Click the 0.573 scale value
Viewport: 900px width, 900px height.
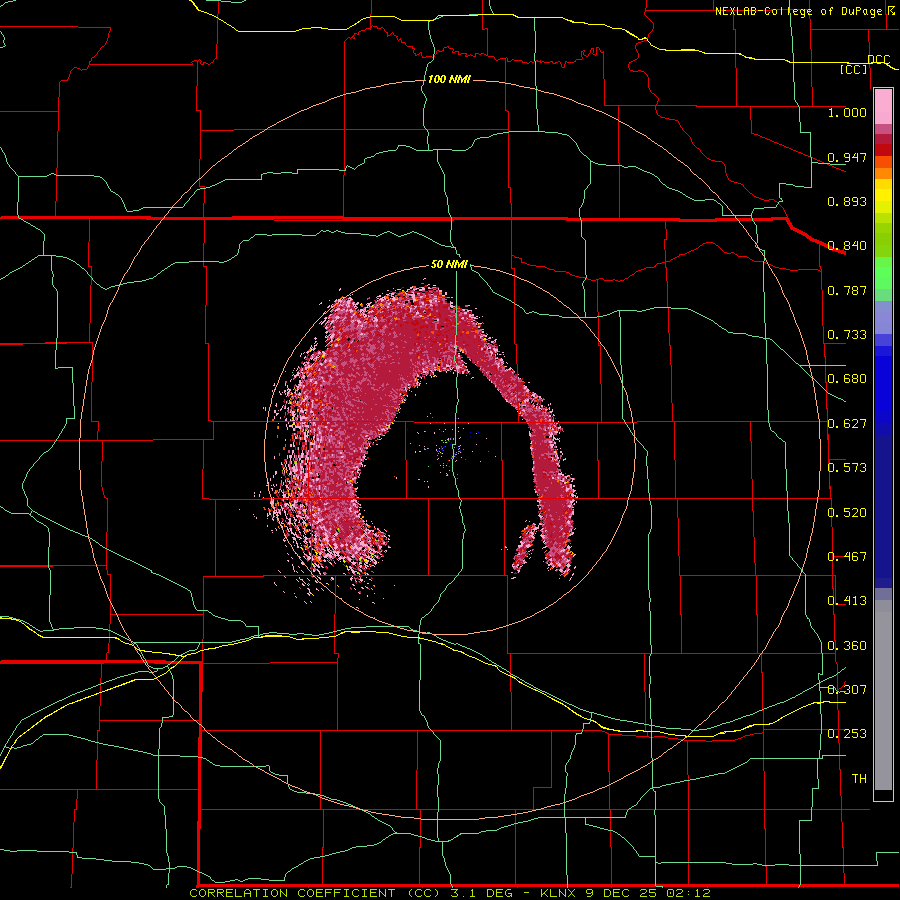tap(847, 468)
